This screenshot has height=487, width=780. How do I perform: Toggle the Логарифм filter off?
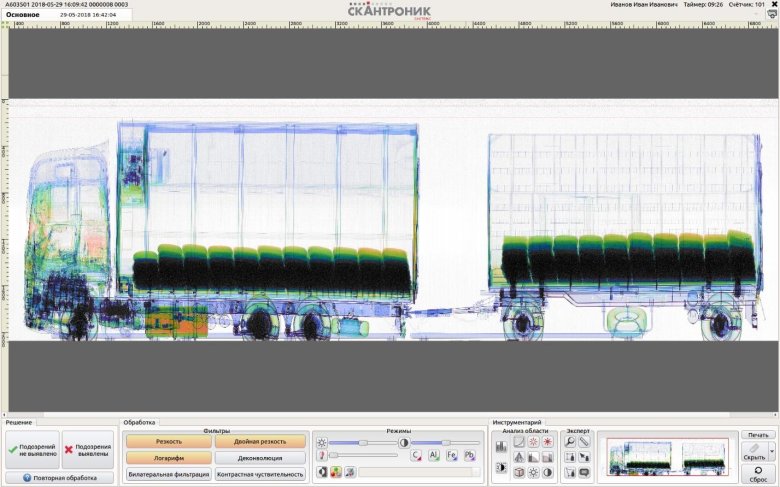pyautogui.click(x=168, y=458)
